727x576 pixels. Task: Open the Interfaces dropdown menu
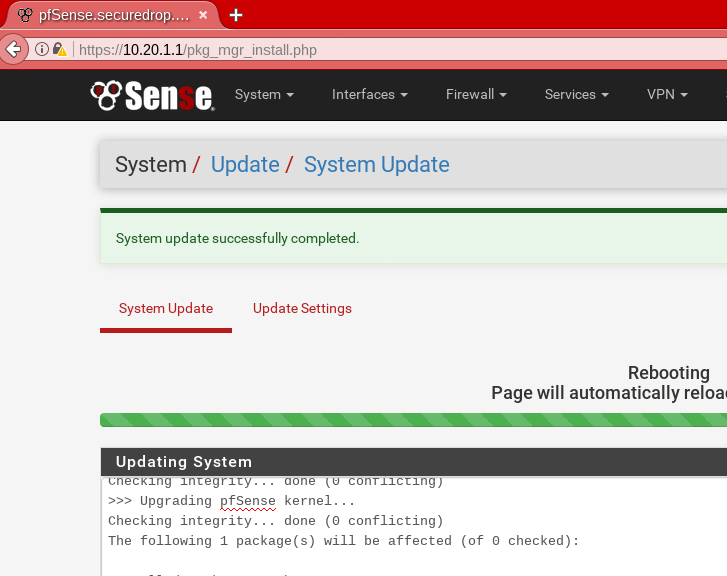[370, 95]
